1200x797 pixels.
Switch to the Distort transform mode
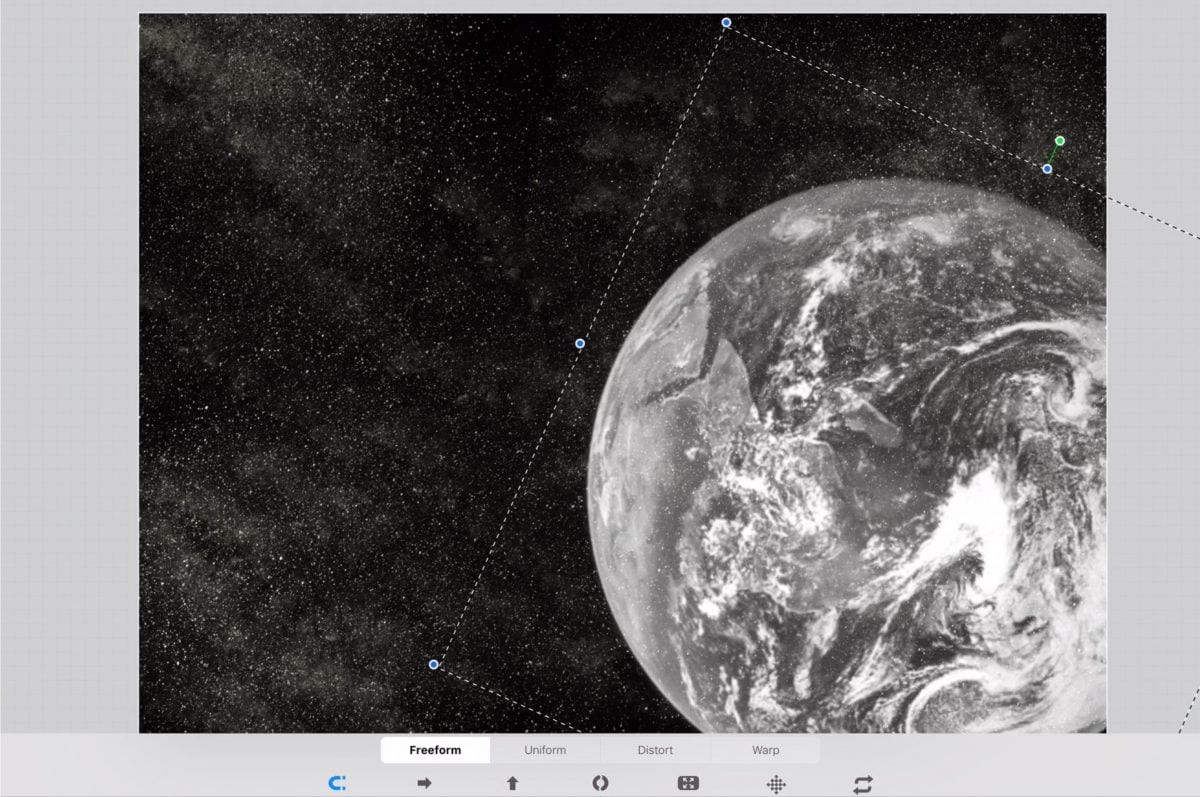(x=655, y=749)
